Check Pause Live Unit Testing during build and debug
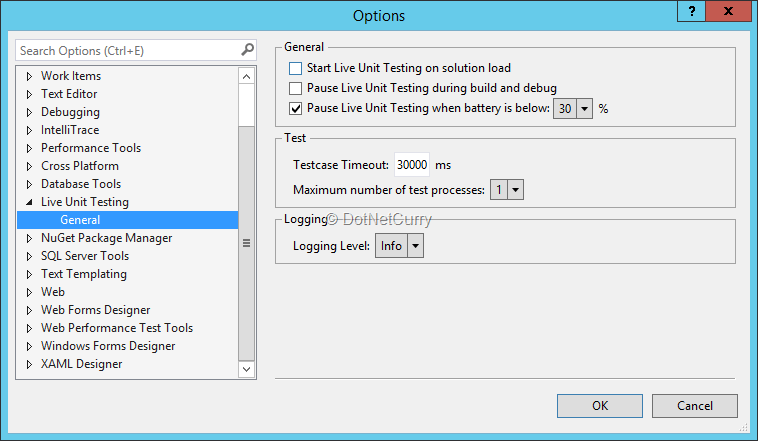 (x=295, y=89)
